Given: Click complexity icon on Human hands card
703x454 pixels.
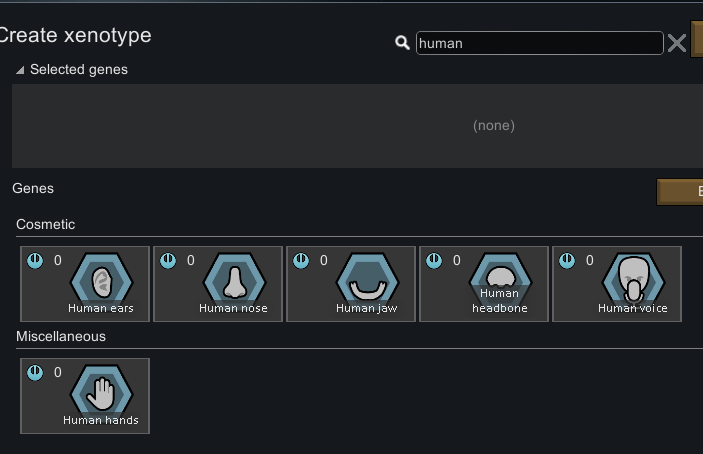Looking at the screenshot, I should pyautogui.click(x=35, y=372).
